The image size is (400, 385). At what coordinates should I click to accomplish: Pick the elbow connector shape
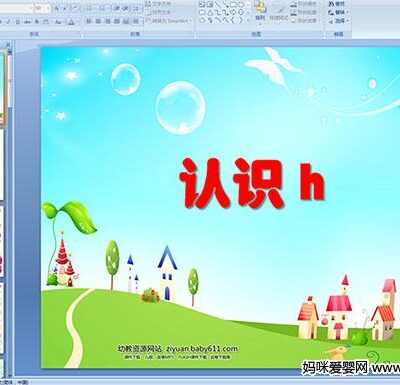click(218, 12)
